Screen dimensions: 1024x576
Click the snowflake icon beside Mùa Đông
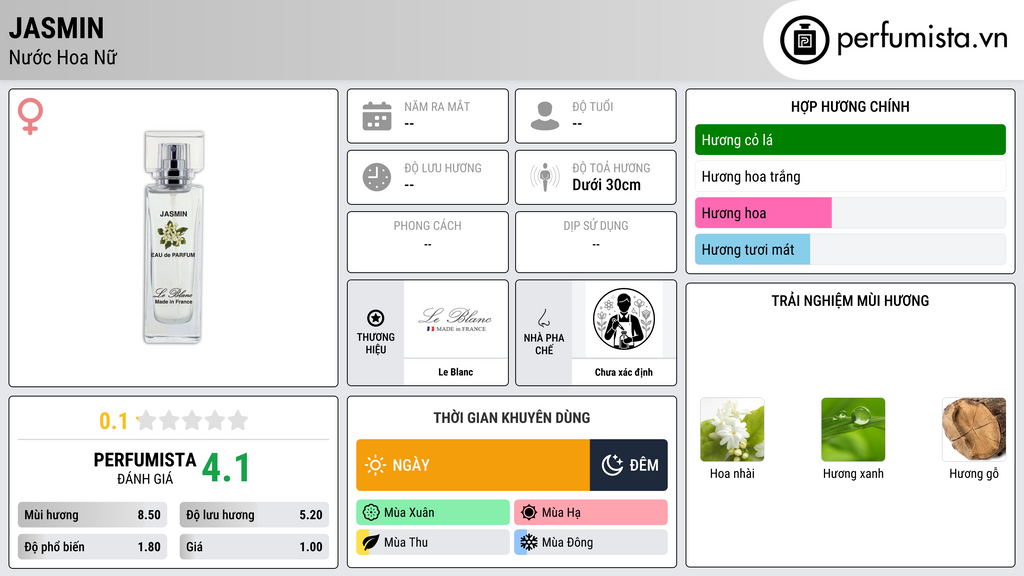point(529,542)
